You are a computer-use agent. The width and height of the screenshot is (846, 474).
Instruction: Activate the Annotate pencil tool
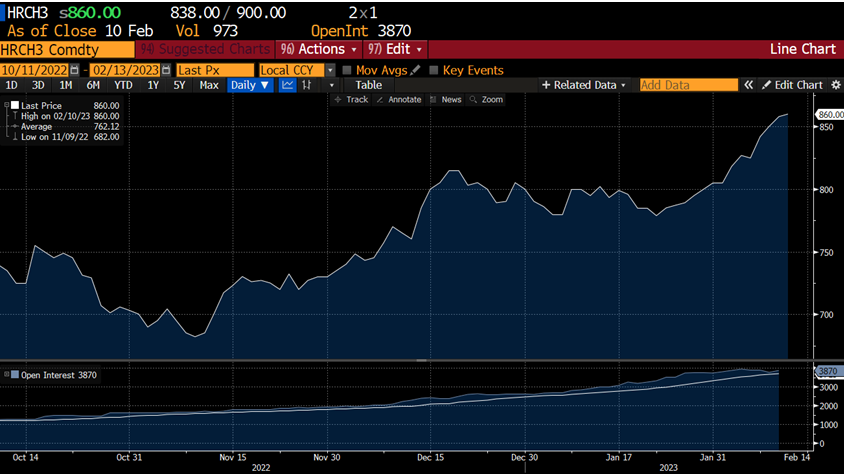(399, 100)
